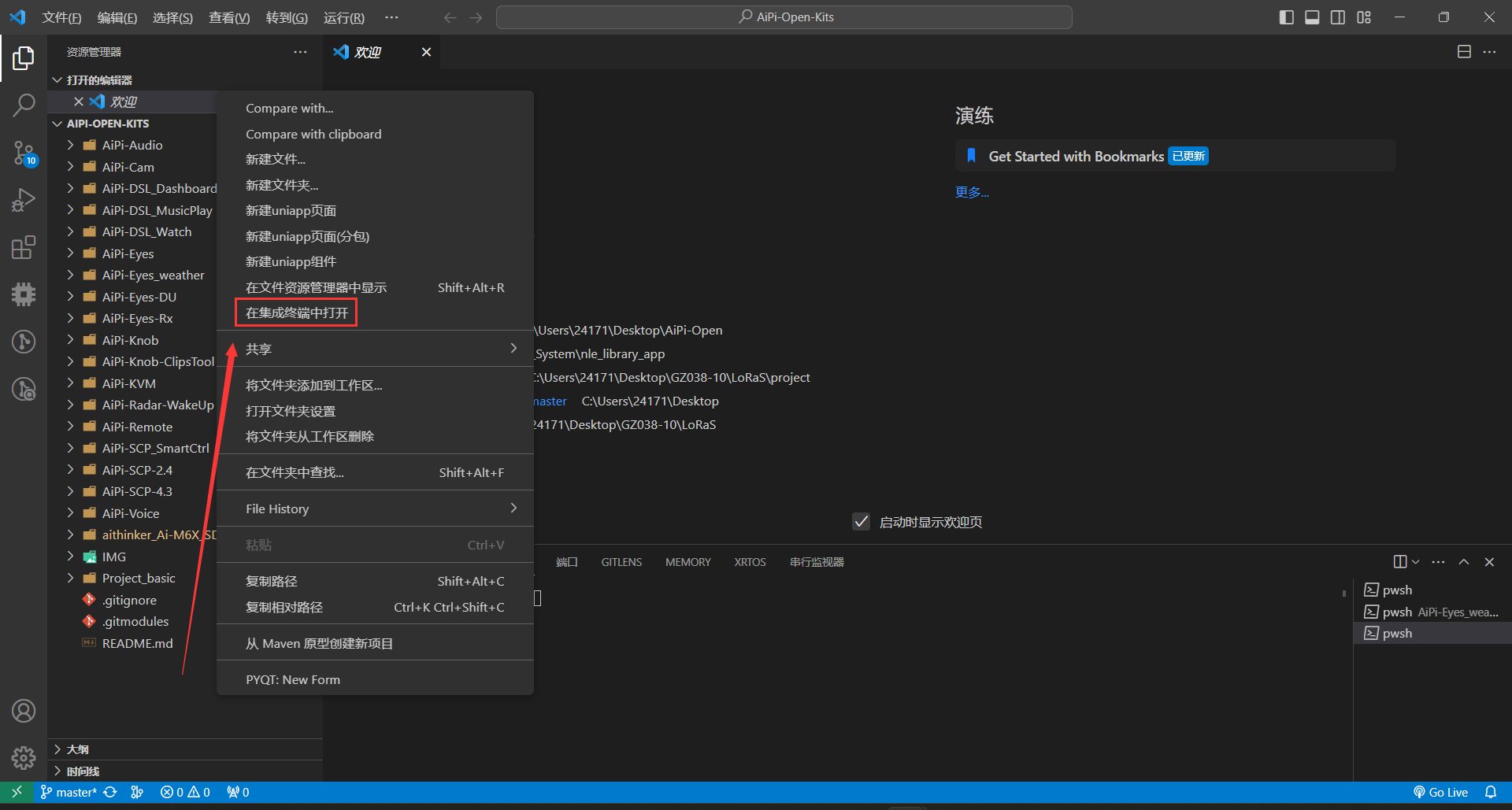Open errors and warnings count in status bar
This screenshot has width=1512, height=810.
(x=185, y=792)
